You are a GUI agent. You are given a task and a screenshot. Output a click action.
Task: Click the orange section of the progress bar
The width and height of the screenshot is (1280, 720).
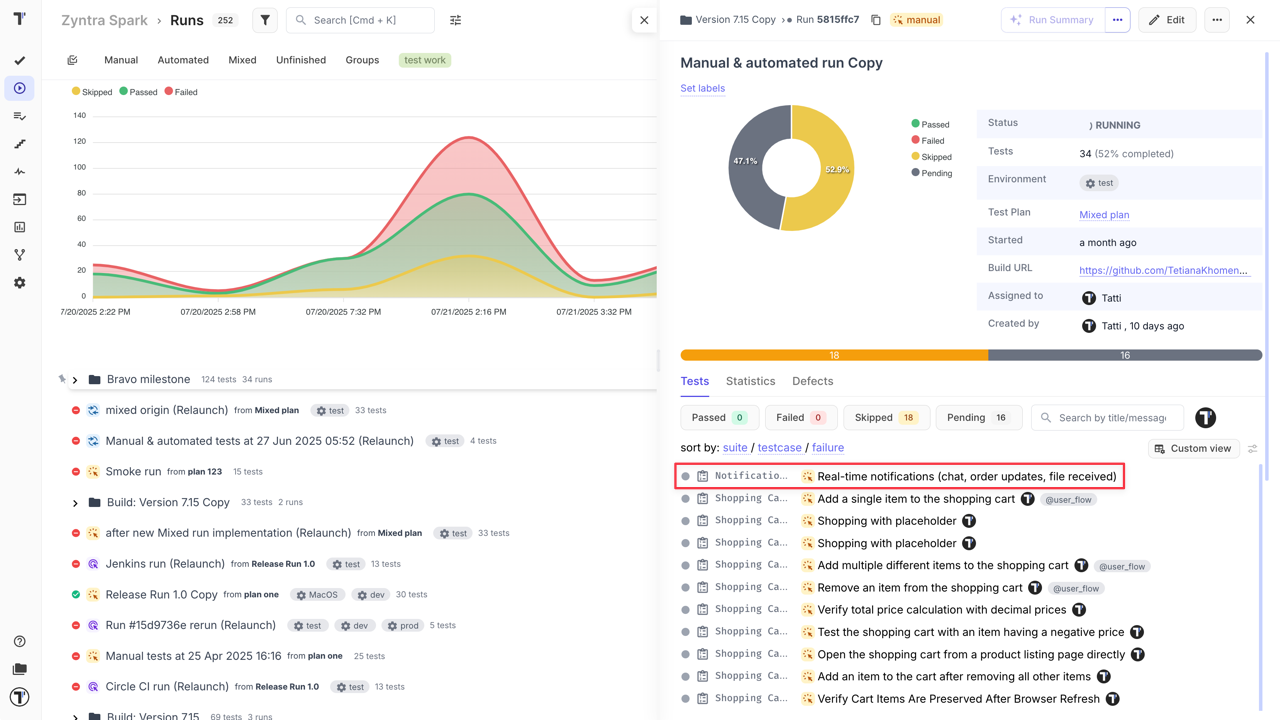pos(834,354)
